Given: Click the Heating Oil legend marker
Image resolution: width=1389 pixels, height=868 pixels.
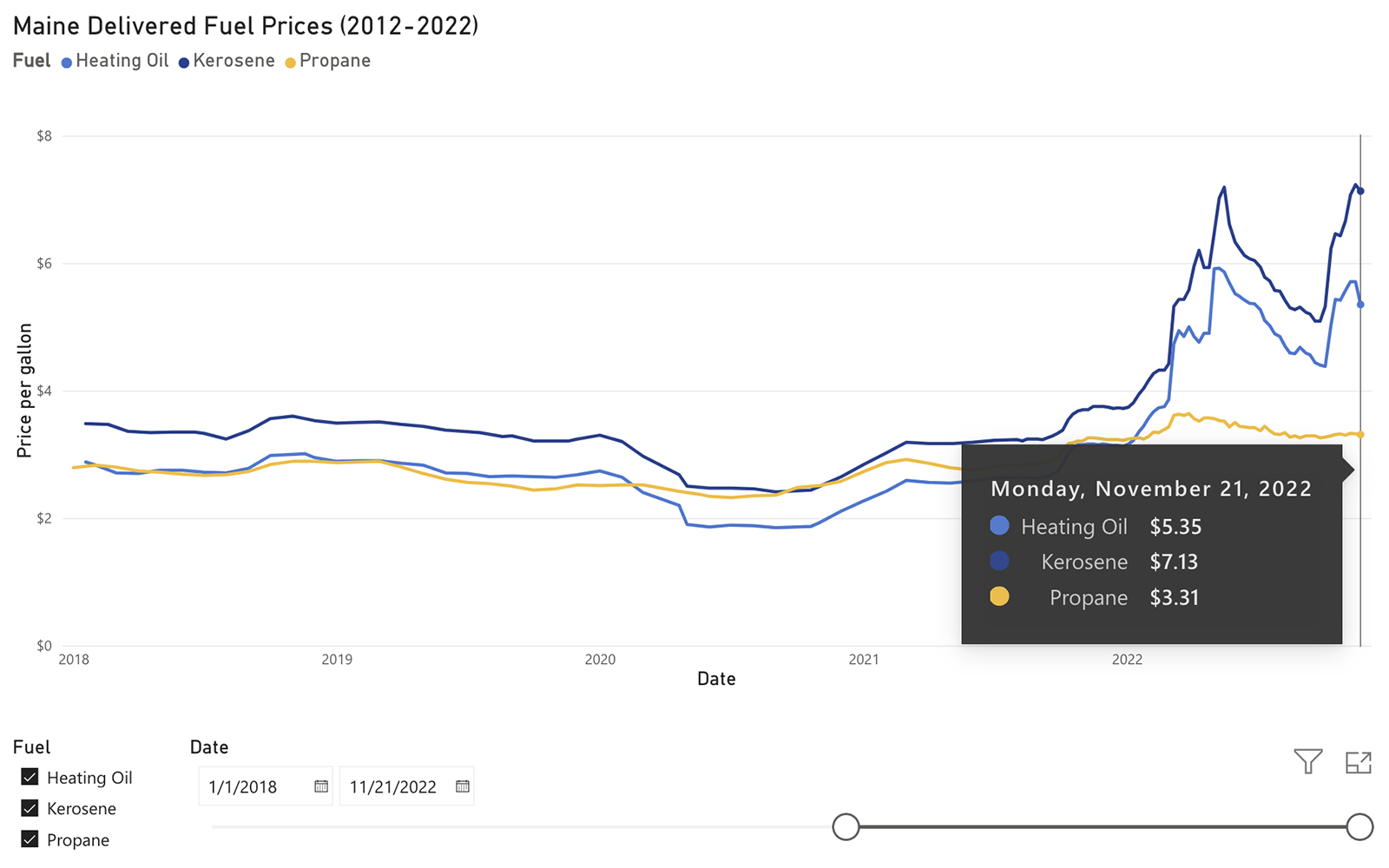Looking at the screenshot, I should tap(67, 62).
